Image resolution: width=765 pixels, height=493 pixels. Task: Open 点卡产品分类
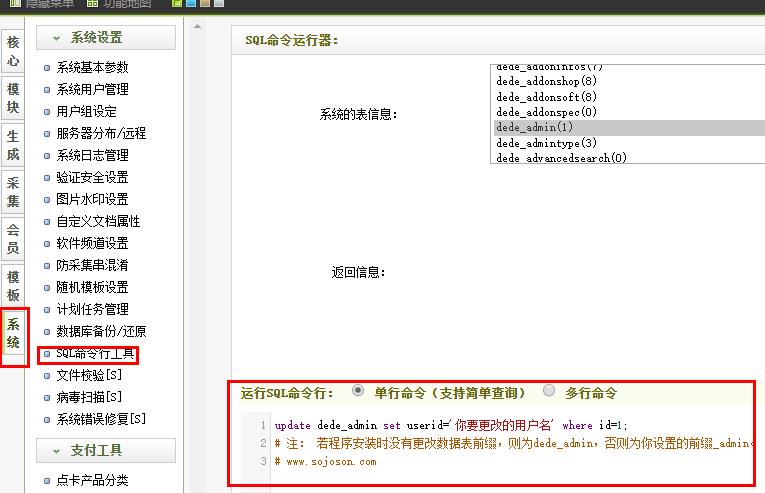[x=92, y=480]
